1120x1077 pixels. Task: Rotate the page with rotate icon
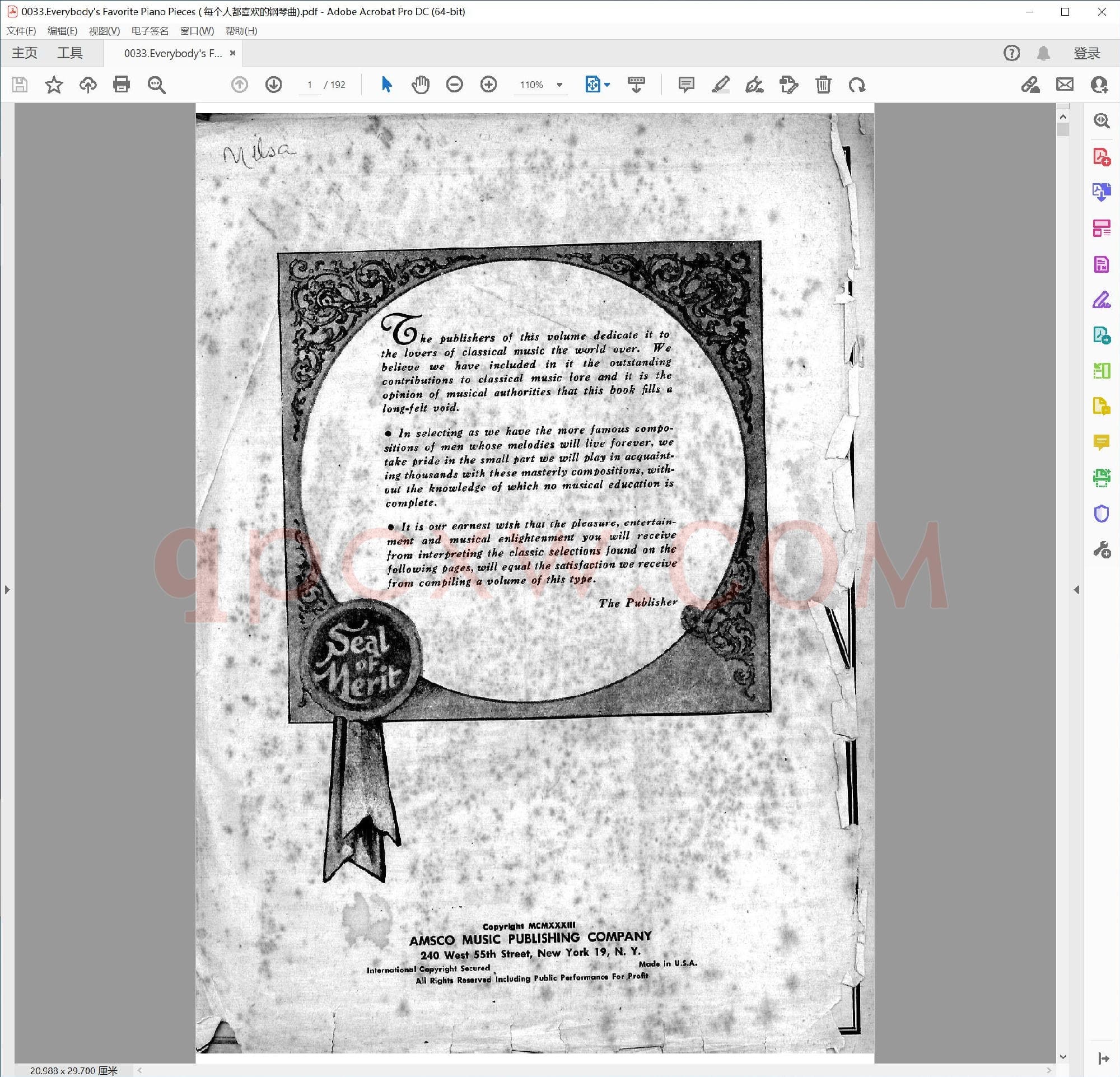tap(857, 85)
